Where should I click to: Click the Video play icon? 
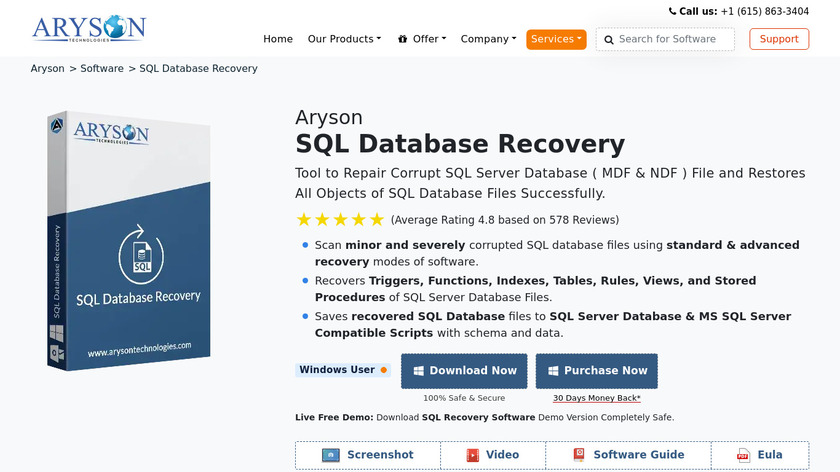(x=472, y=455)
